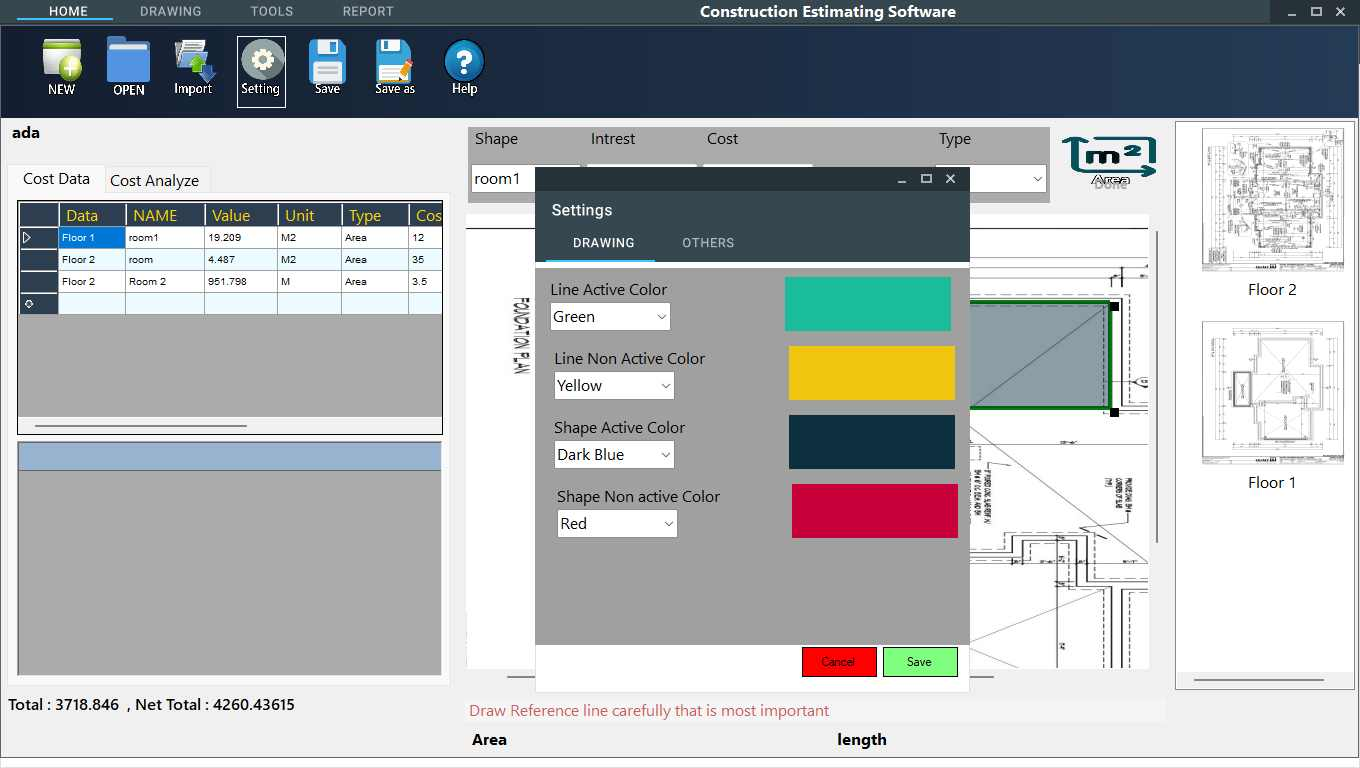1360x768 pixels.
Task: Close the Settings dialog
Action: pyautogui.click(x=950, y=179)
